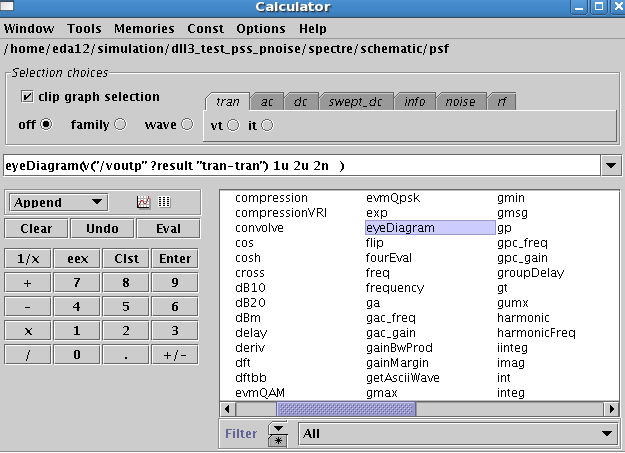Viewport: 625px width, 453px height.
Task: Click the table display icon
Action: click(164, 202)
